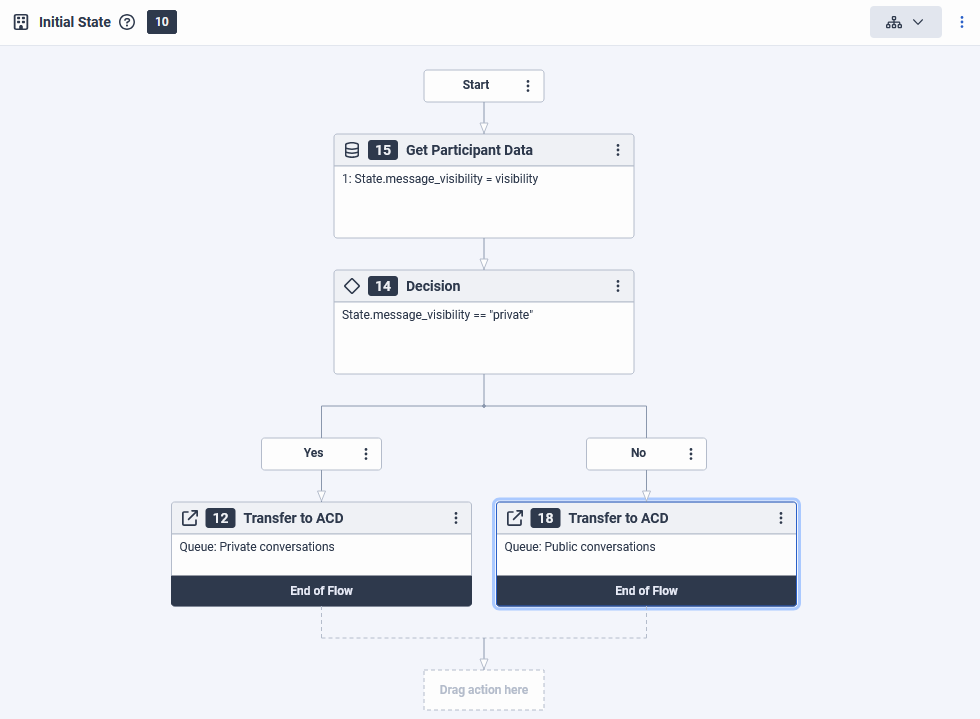
Task: Click the Initial State building icon
Action: [x=21, y=22]
